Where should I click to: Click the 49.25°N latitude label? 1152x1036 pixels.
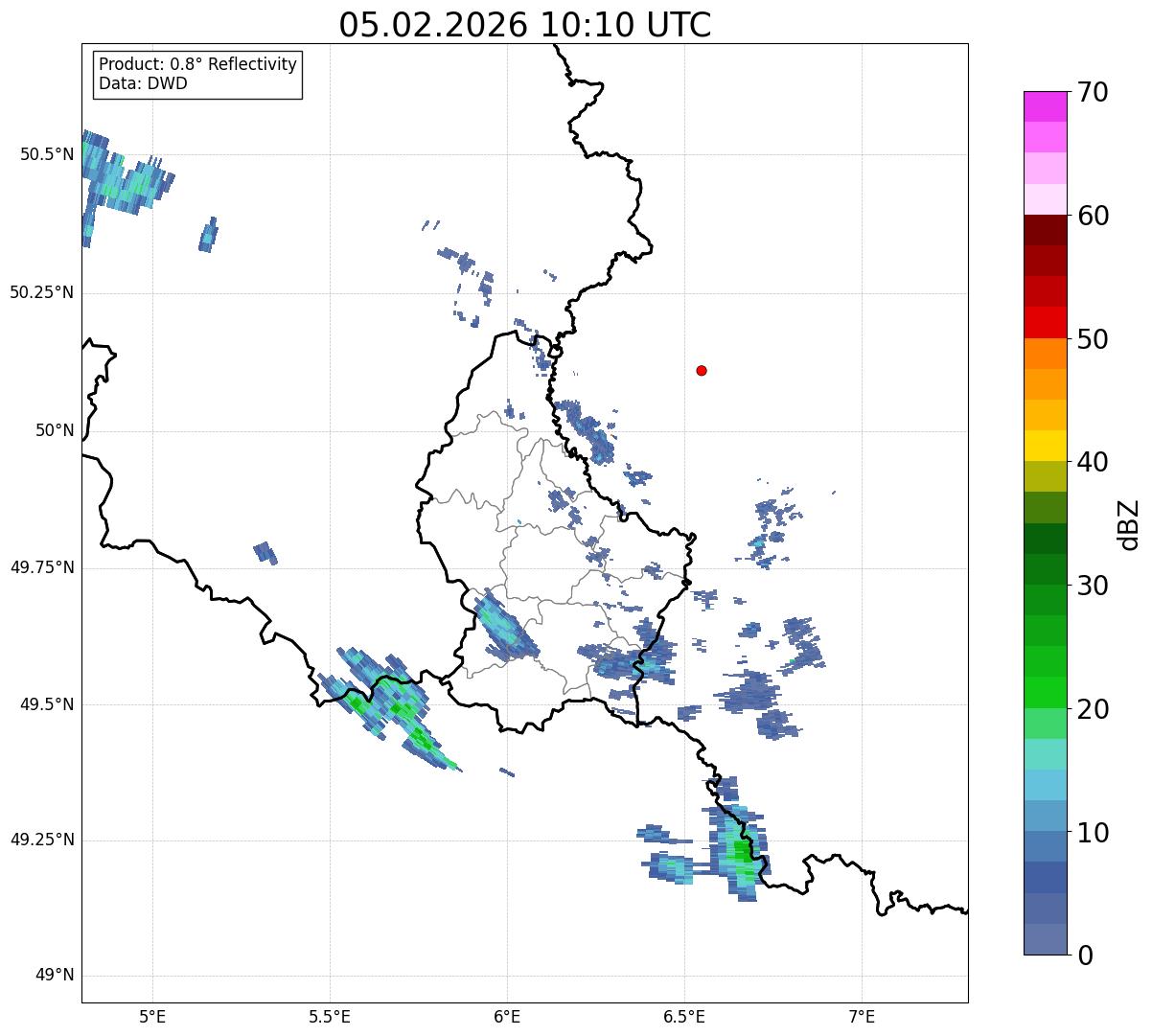click(x=42, y=840)
